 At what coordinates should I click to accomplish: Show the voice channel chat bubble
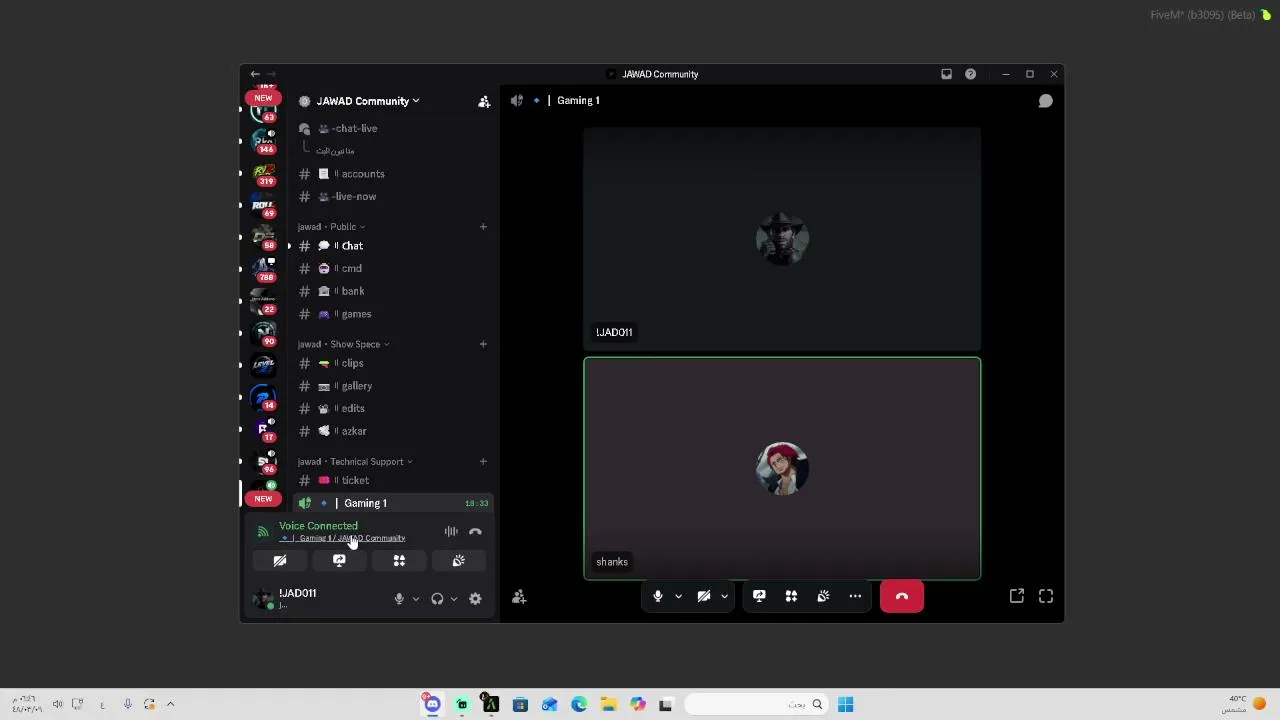[1045, 101]
